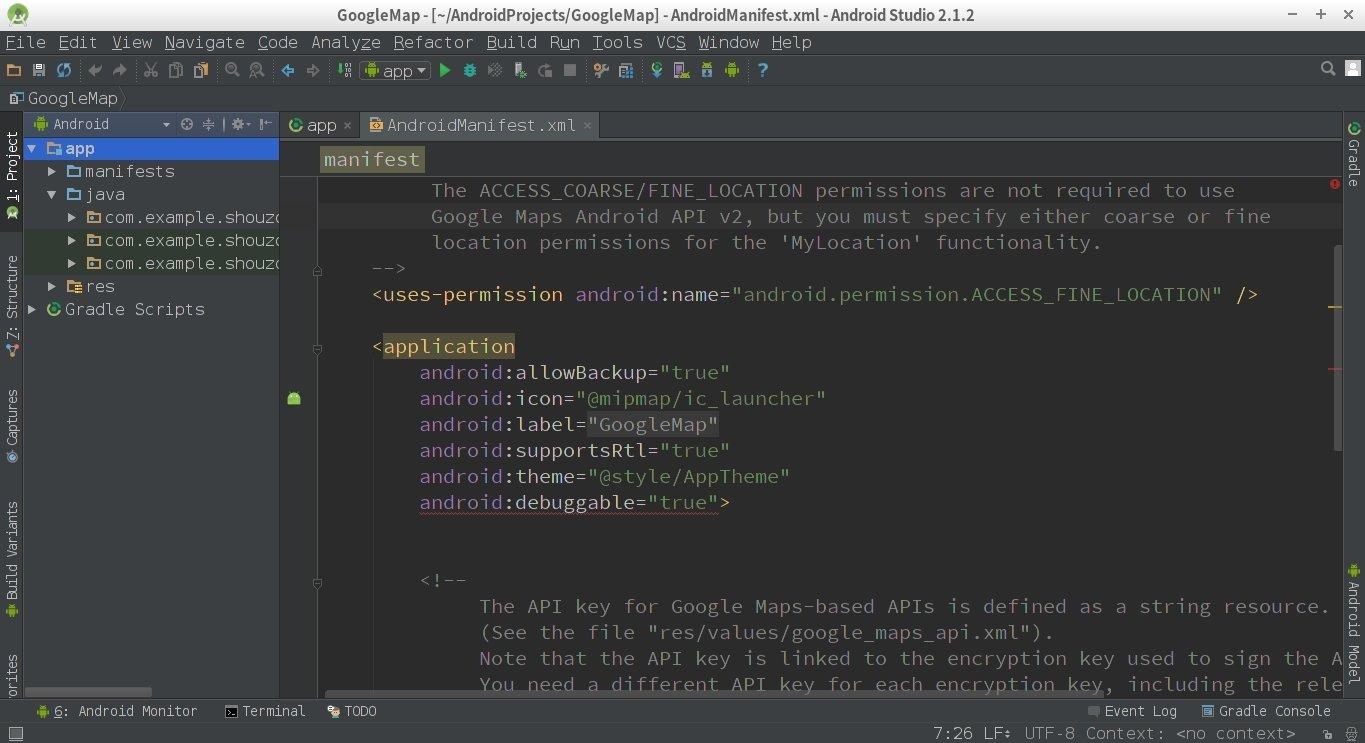
Task: Fold the application tag in gutter
Action: pyautogui.click(x=317, y=349)
